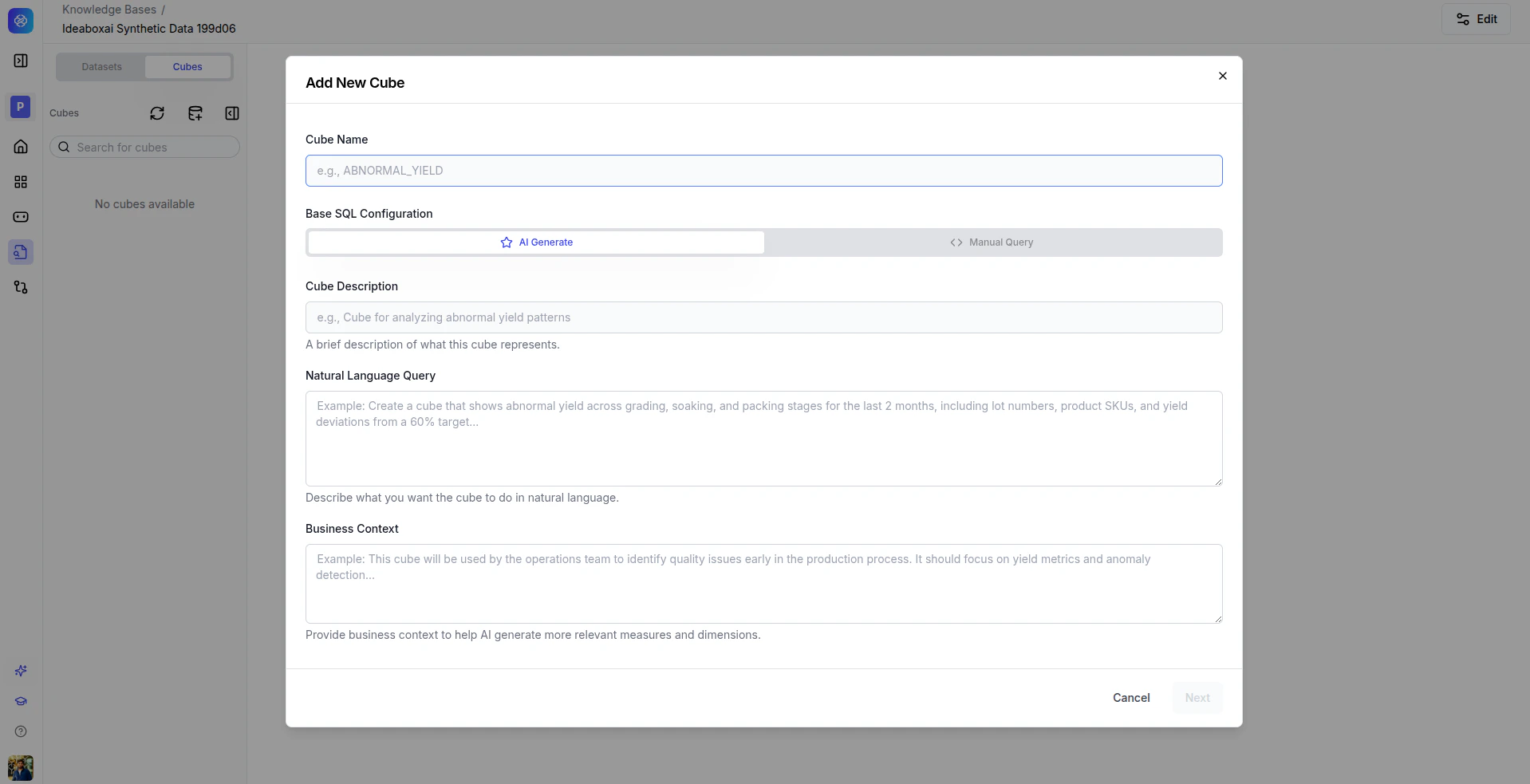Viewport: 1530px width, 784px height.
Task: Refresh the cubes list
Action: pos(157,113)
